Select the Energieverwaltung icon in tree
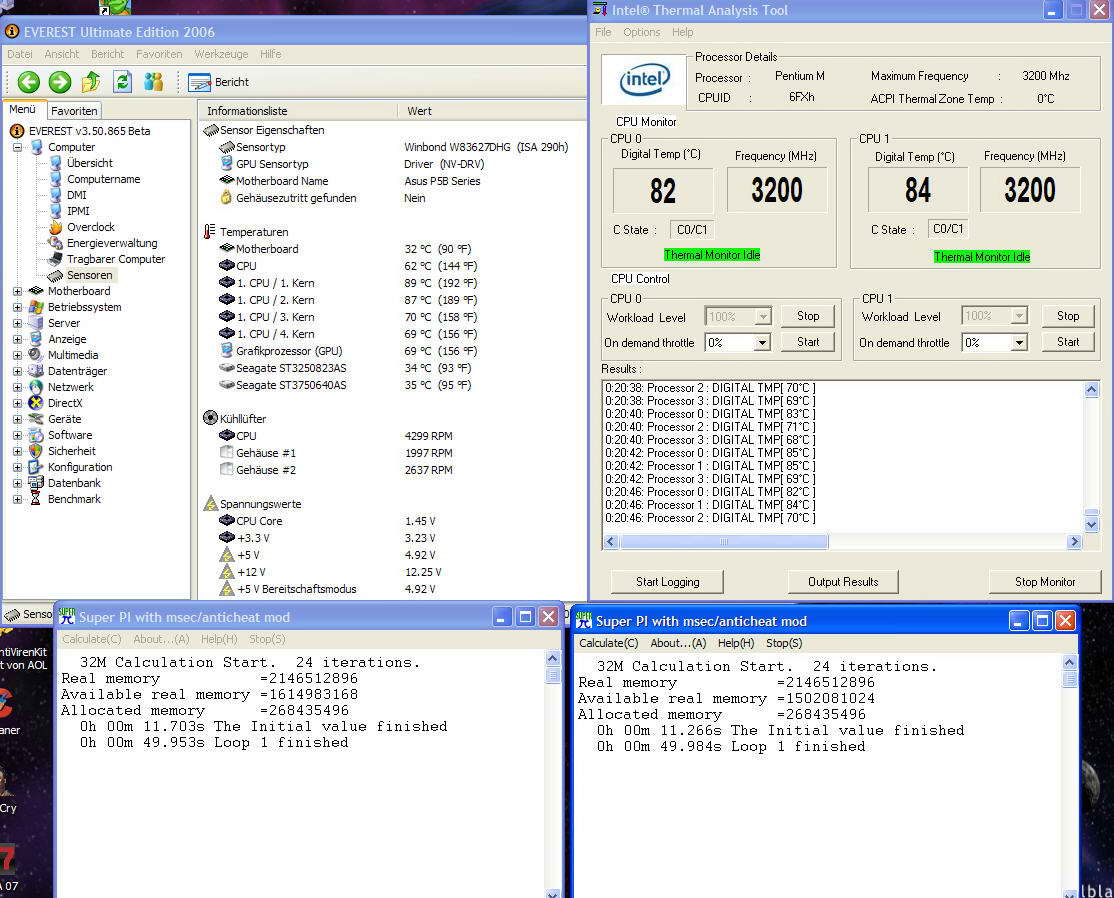 [x=55, y=243]
